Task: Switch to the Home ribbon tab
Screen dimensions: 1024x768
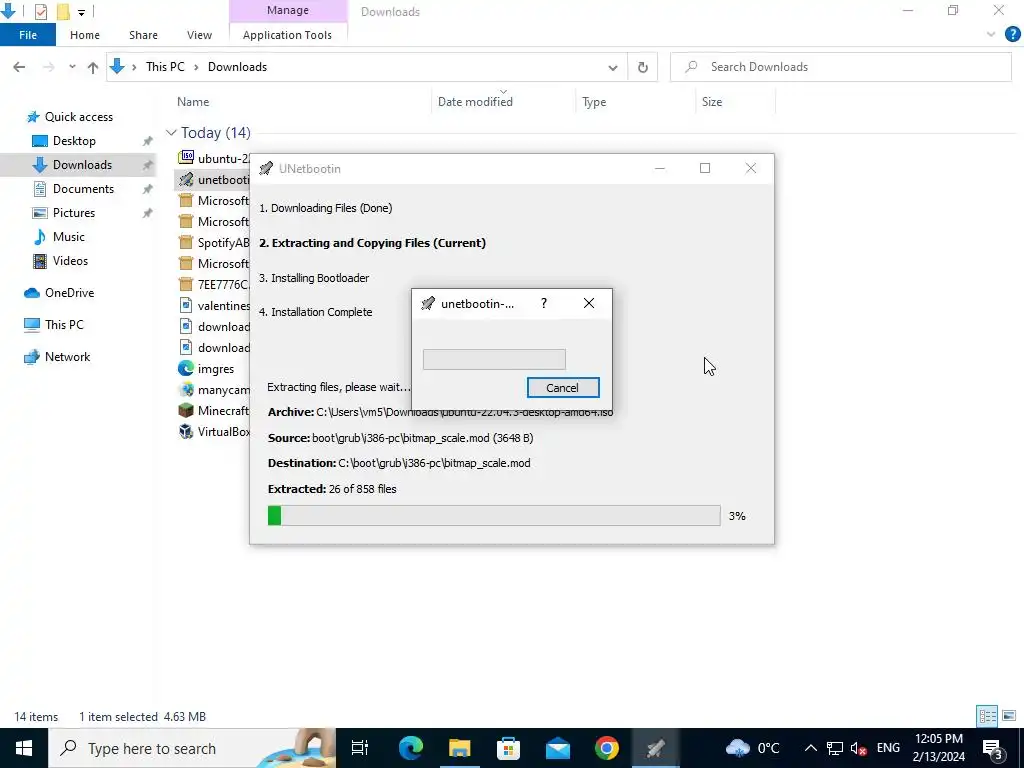Action: (x=85, y=35)
